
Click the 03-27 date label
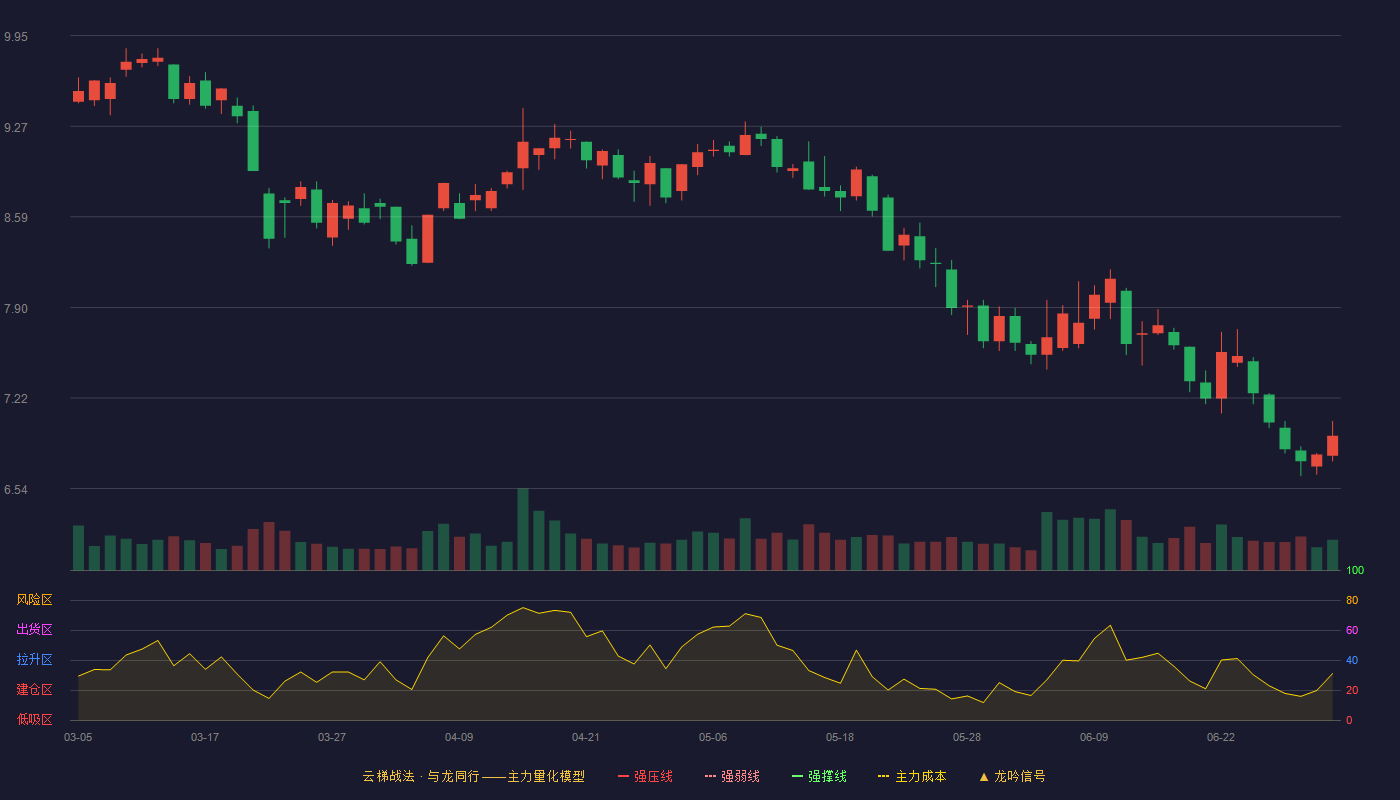coord(332,737)
